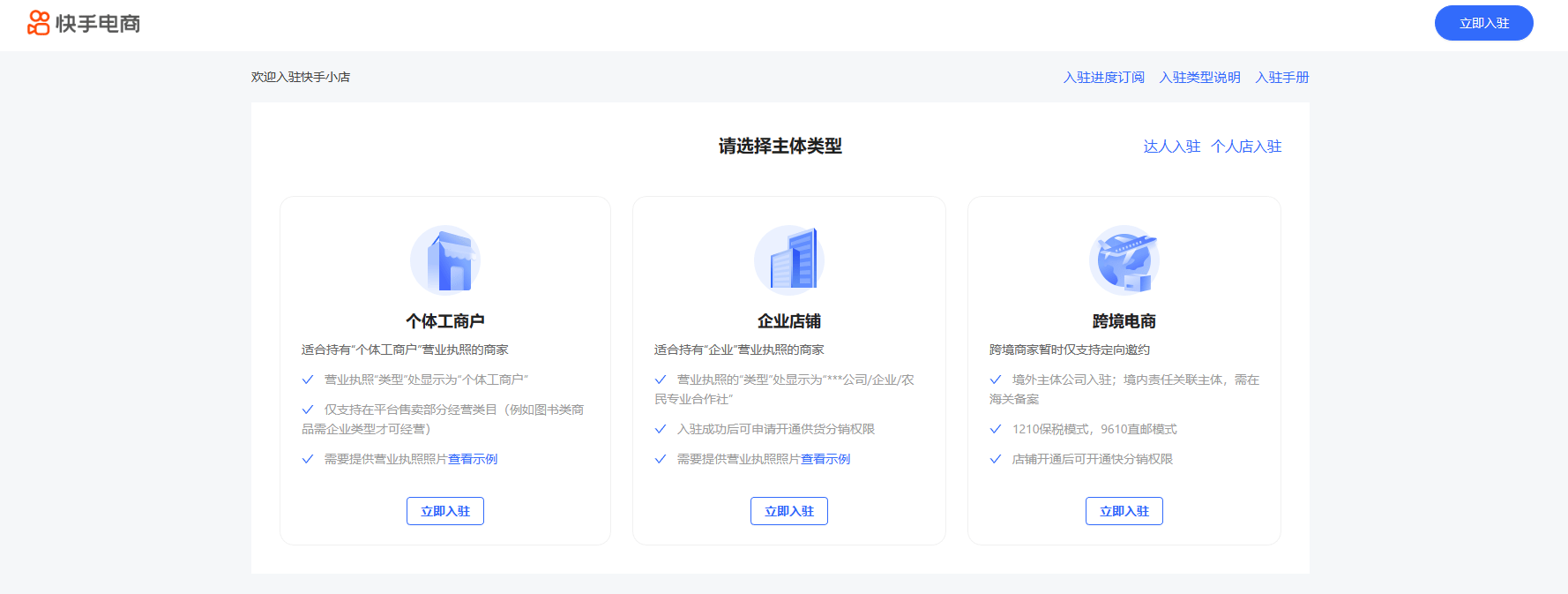
Task: Open the 入驻手册 link
Action: point(1282,78)
